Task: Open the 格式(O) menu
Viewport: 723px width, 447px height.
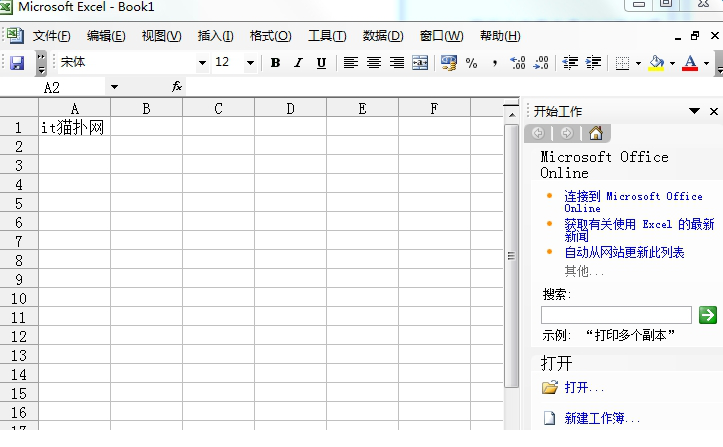Action: 271,36
